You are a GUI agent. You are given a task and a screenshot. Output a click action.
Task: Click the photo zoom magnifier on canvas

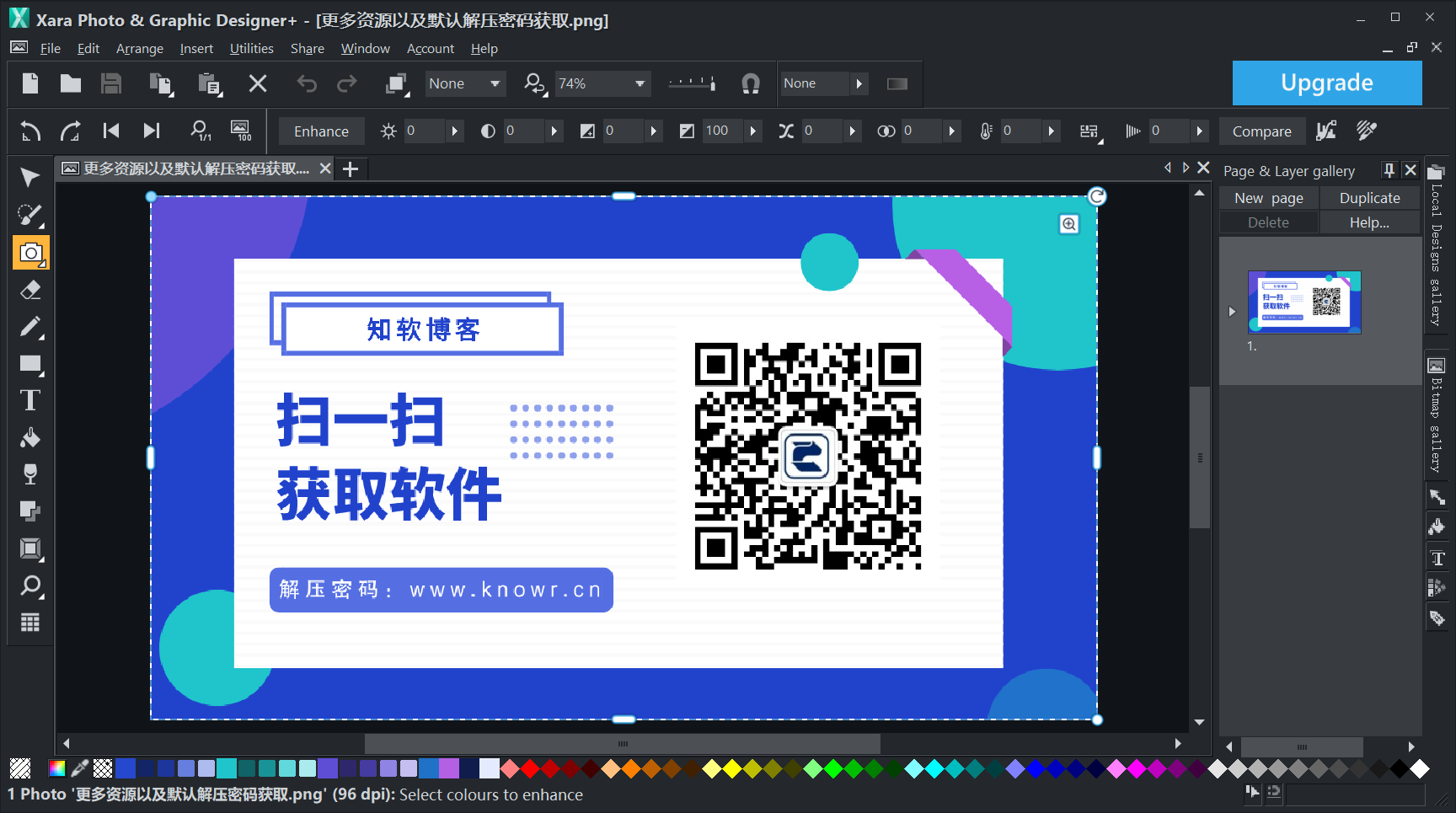[x=1069, y=223]
